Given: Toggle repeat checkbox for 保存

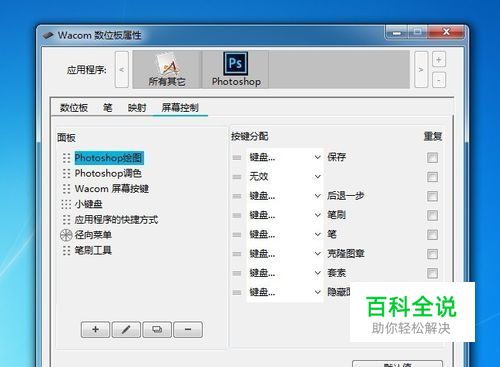Looking at the screenshot, I should tap(432, 157).
